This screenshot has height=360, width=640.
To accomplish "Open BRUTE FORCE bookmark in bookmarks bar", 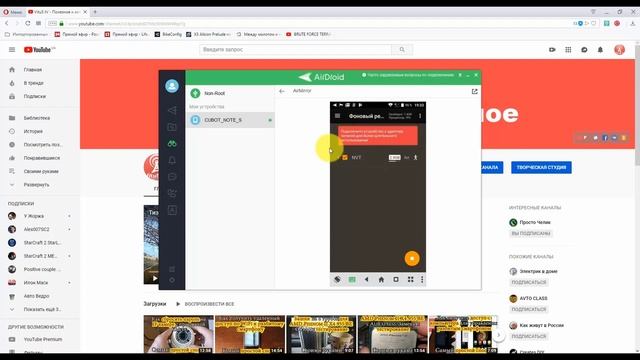I will click(x=309, y=34).
